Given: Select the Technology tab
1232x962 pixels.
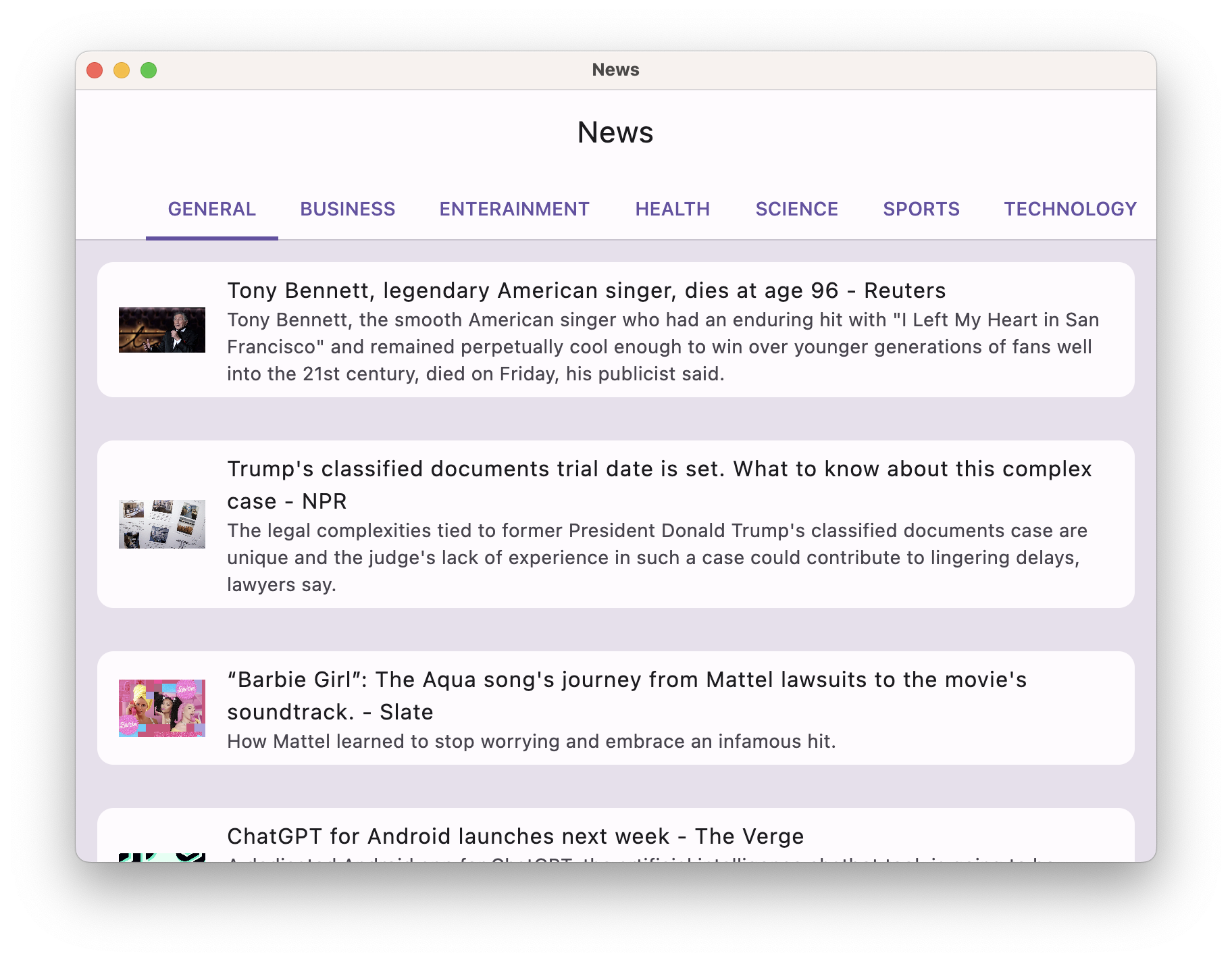Looking at the screenshot, I should point(1070,209).
